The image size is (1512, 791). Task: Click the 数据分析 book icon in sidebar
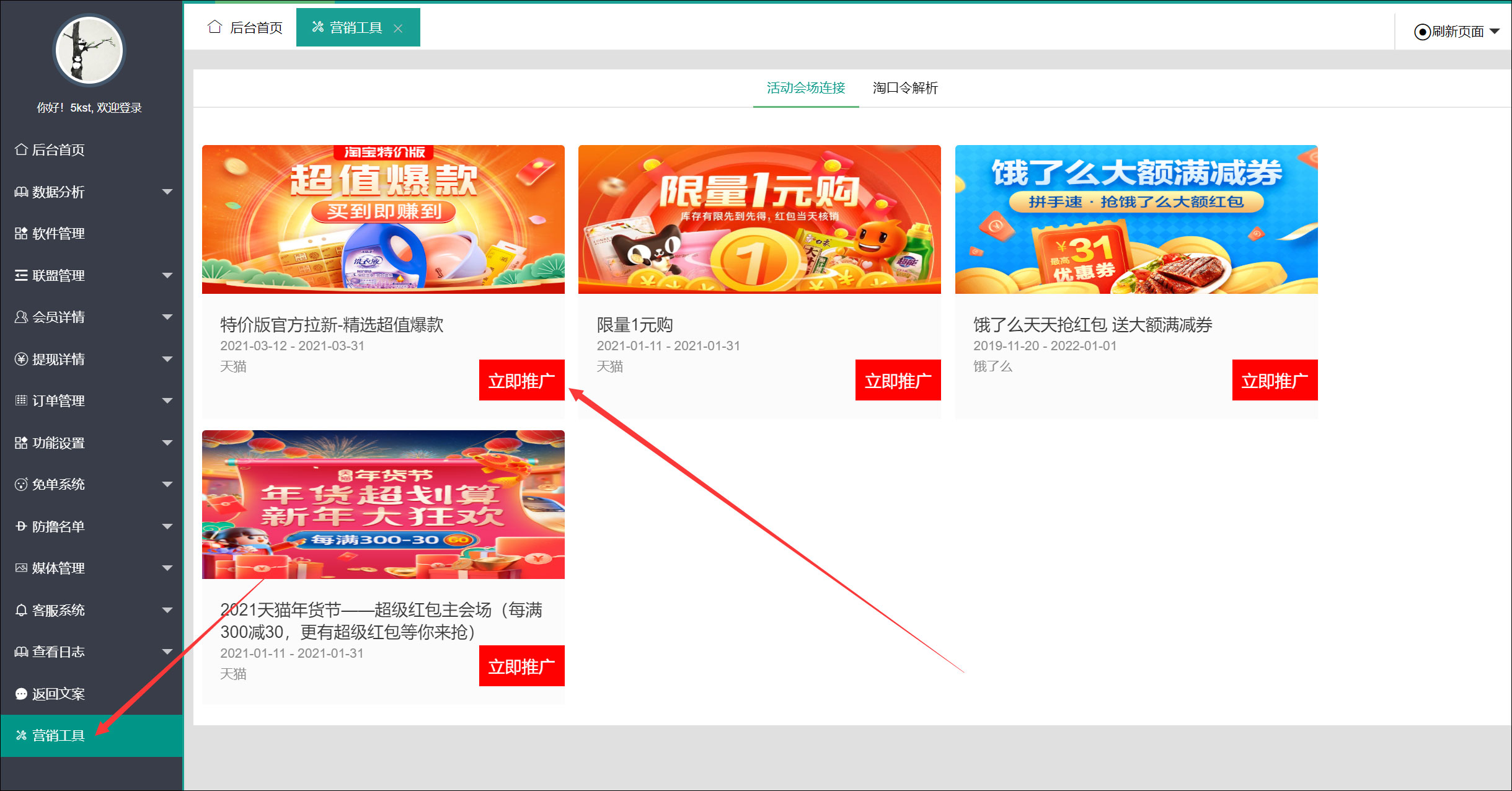(x=21, y=192)
